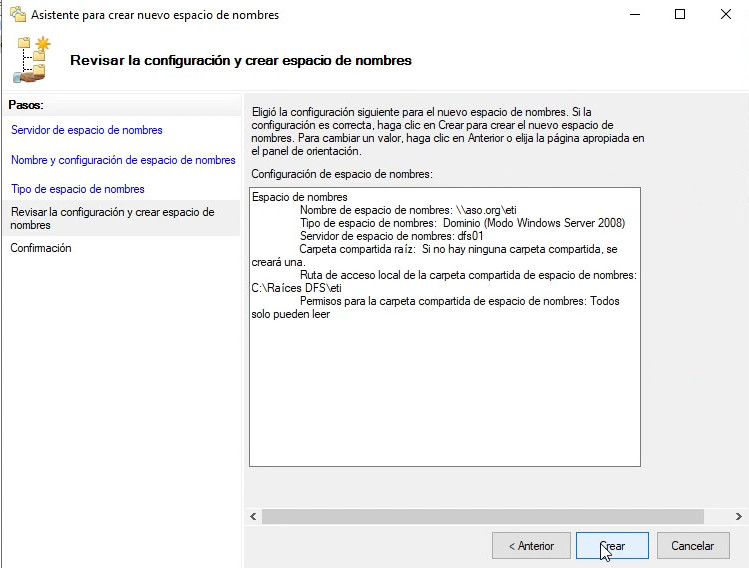Click the wizard icon in title bar
The image size is (749, 568).
(17, 15)
